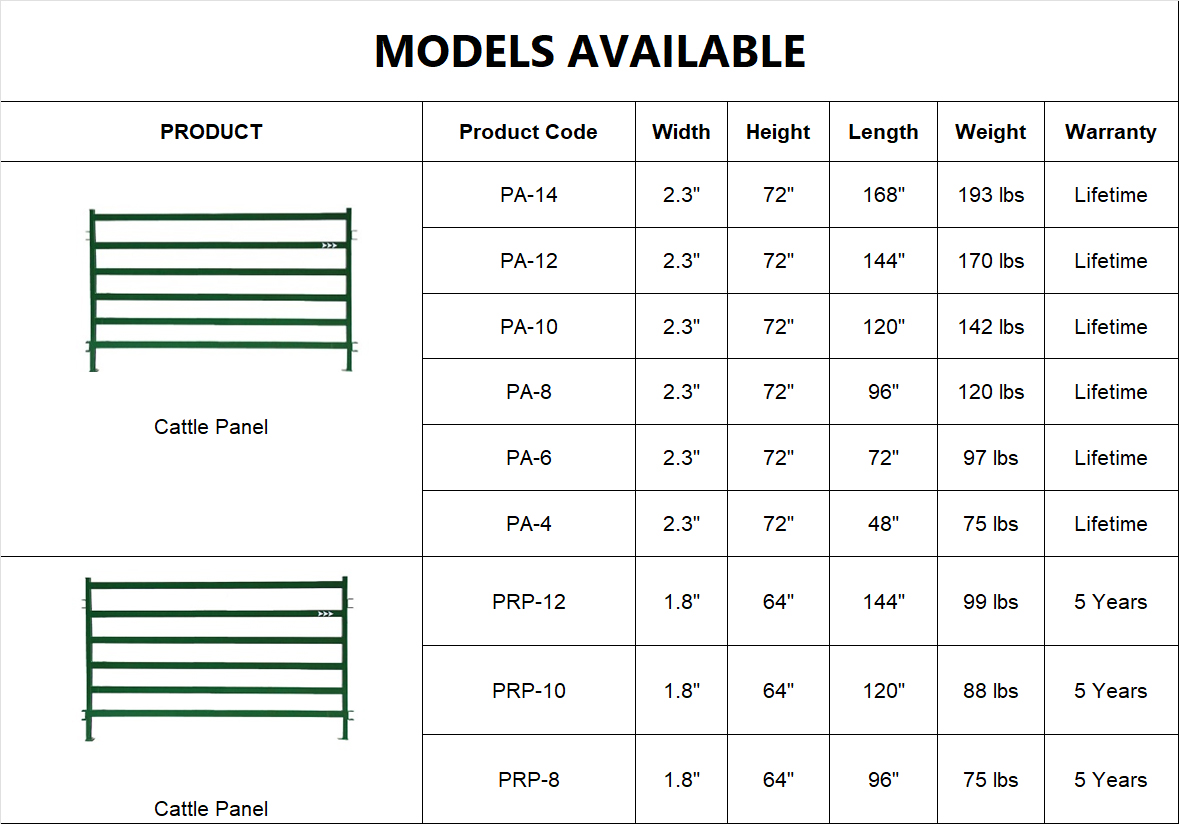This screenshot has height=824, width=1179.
Task: Select the Product Code column header
Action: coord(528,132)
